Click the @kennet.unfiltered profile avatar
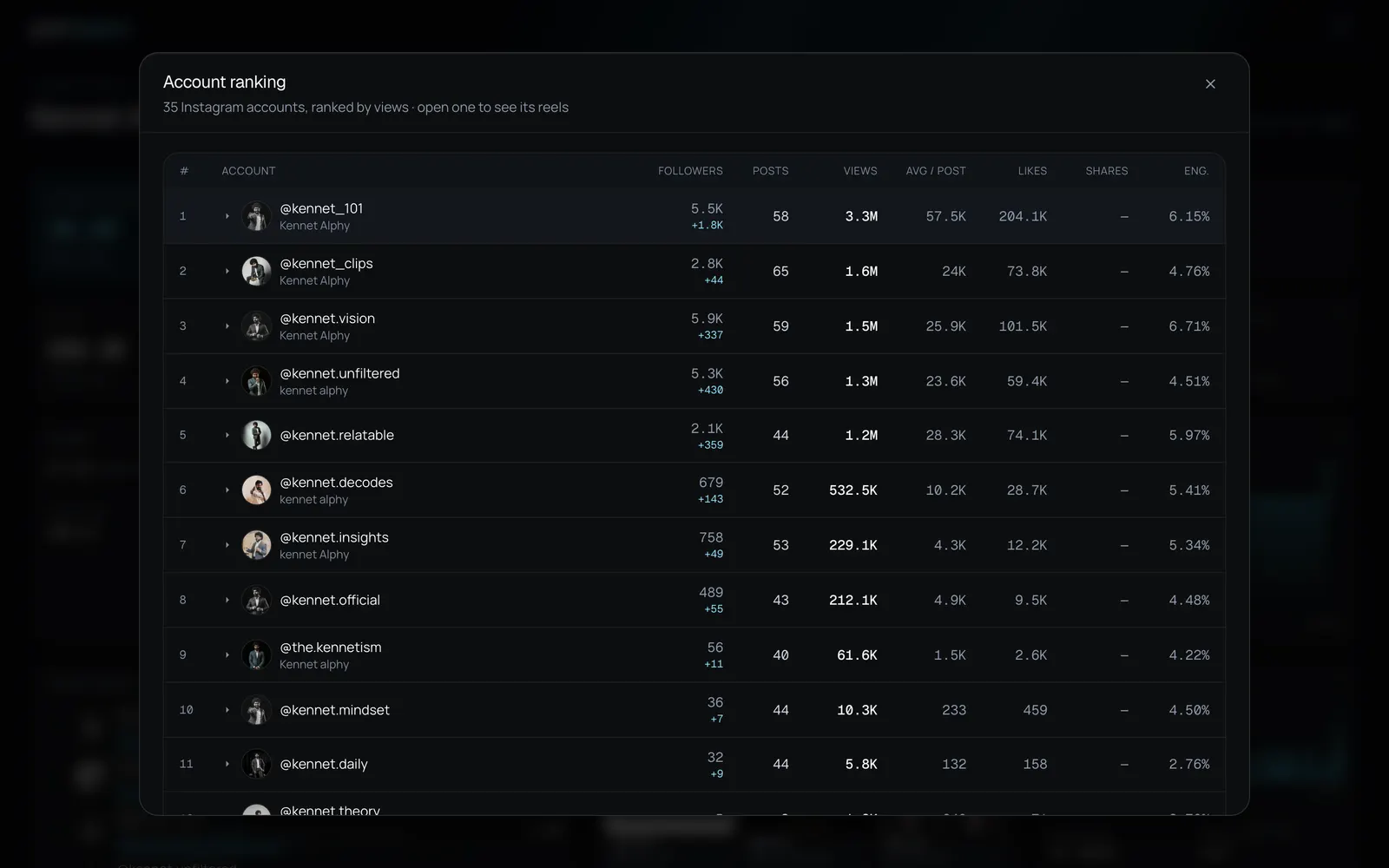 tap(256, 381)
